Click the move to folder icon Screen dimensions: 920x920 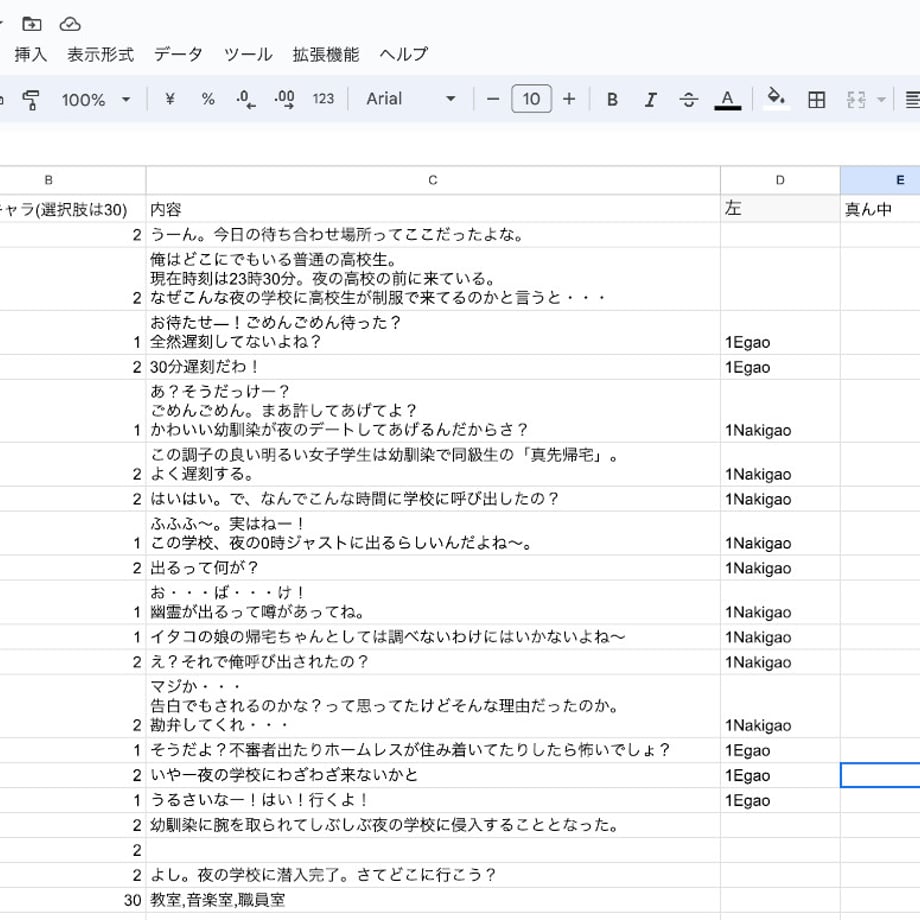[x=32, y=24]
